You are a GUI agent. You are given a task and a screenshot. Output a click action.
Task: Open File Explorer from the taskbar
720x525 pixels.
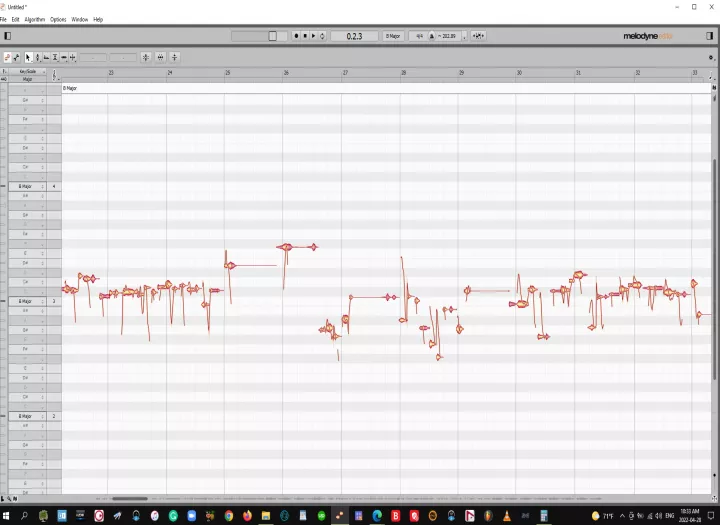(x=265, y=515)
